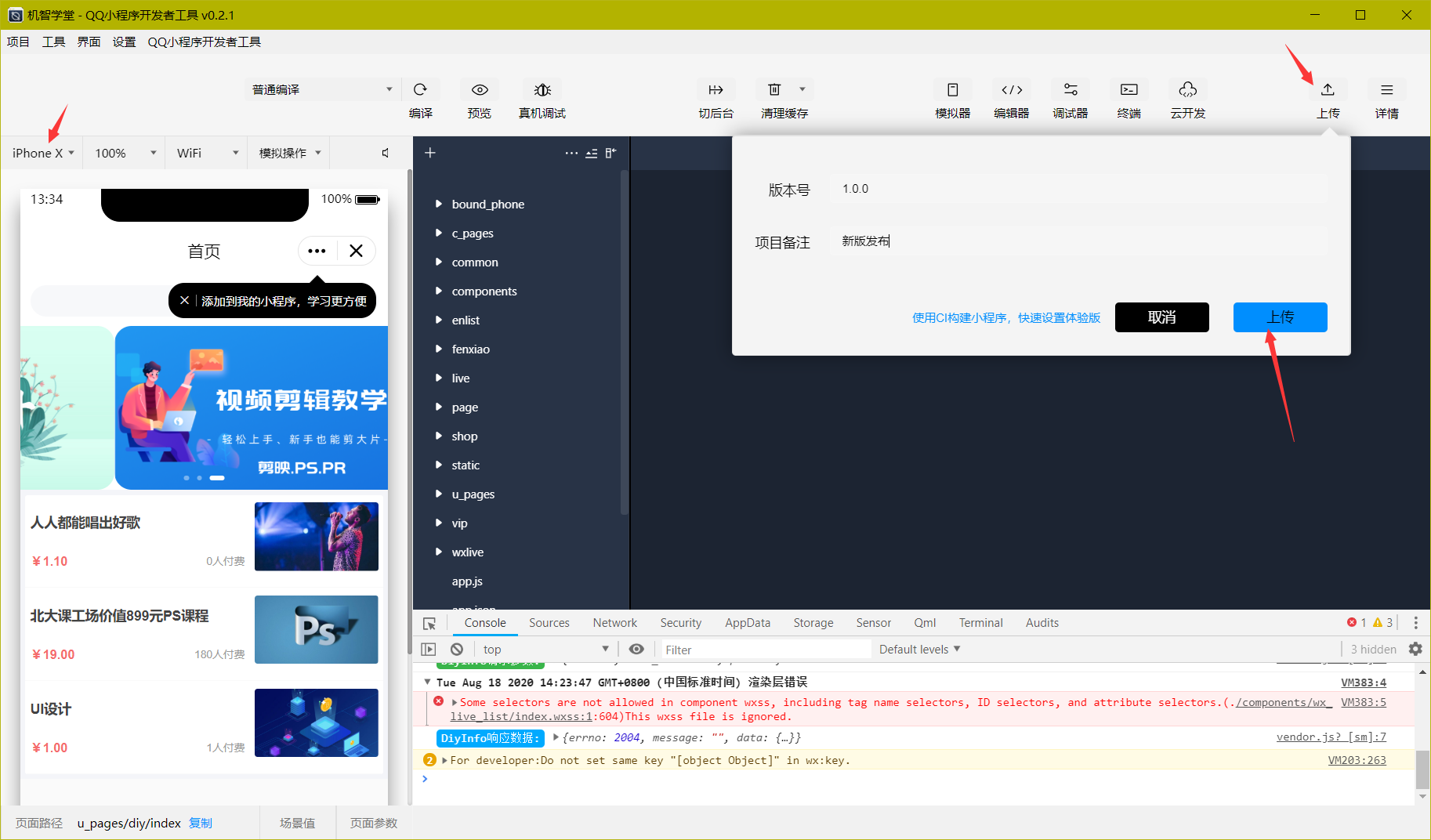Viewport: 1431px width, 840px height.
Task: Open the 北大课工场 PS course thumbnail
Action: [x=316, y=629]
